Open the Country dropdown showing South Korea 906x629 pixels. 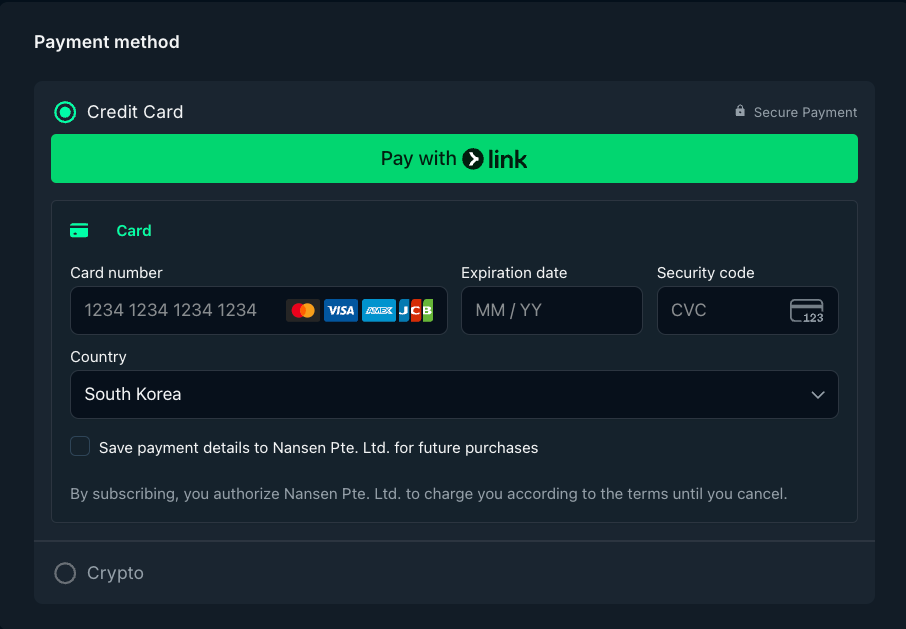[x=454, y=394]
